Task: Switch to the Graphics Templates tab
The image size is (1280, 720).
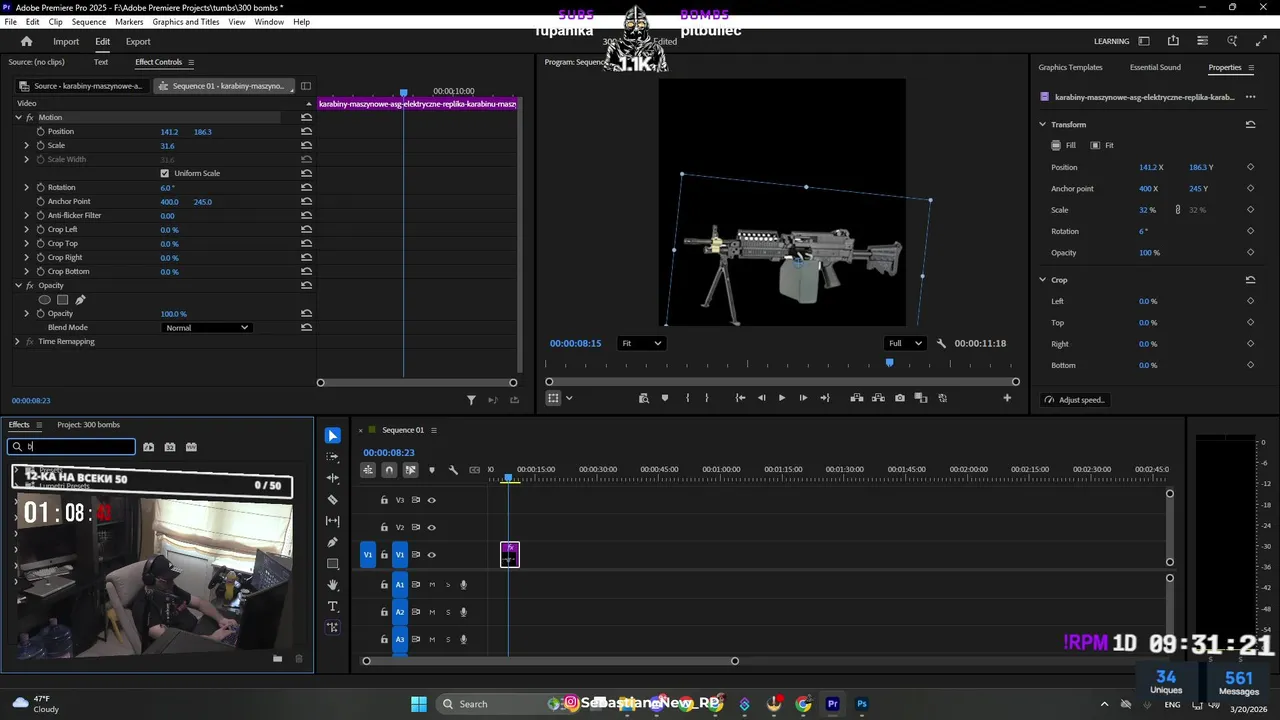Action: [1070, 67]
